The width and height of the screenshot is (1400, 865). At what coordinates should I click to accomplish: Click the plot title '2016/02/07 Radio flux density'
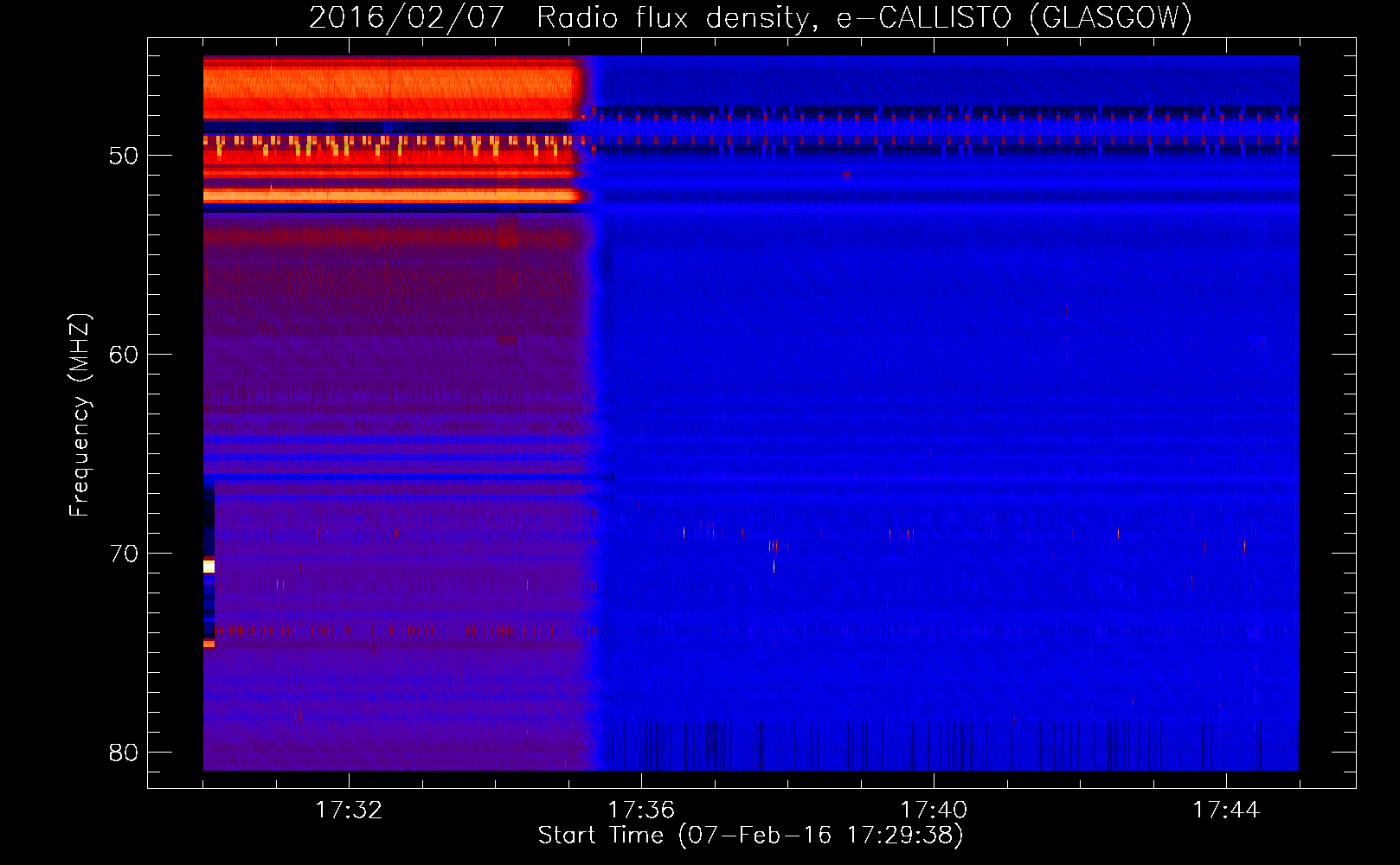point(561,17)
